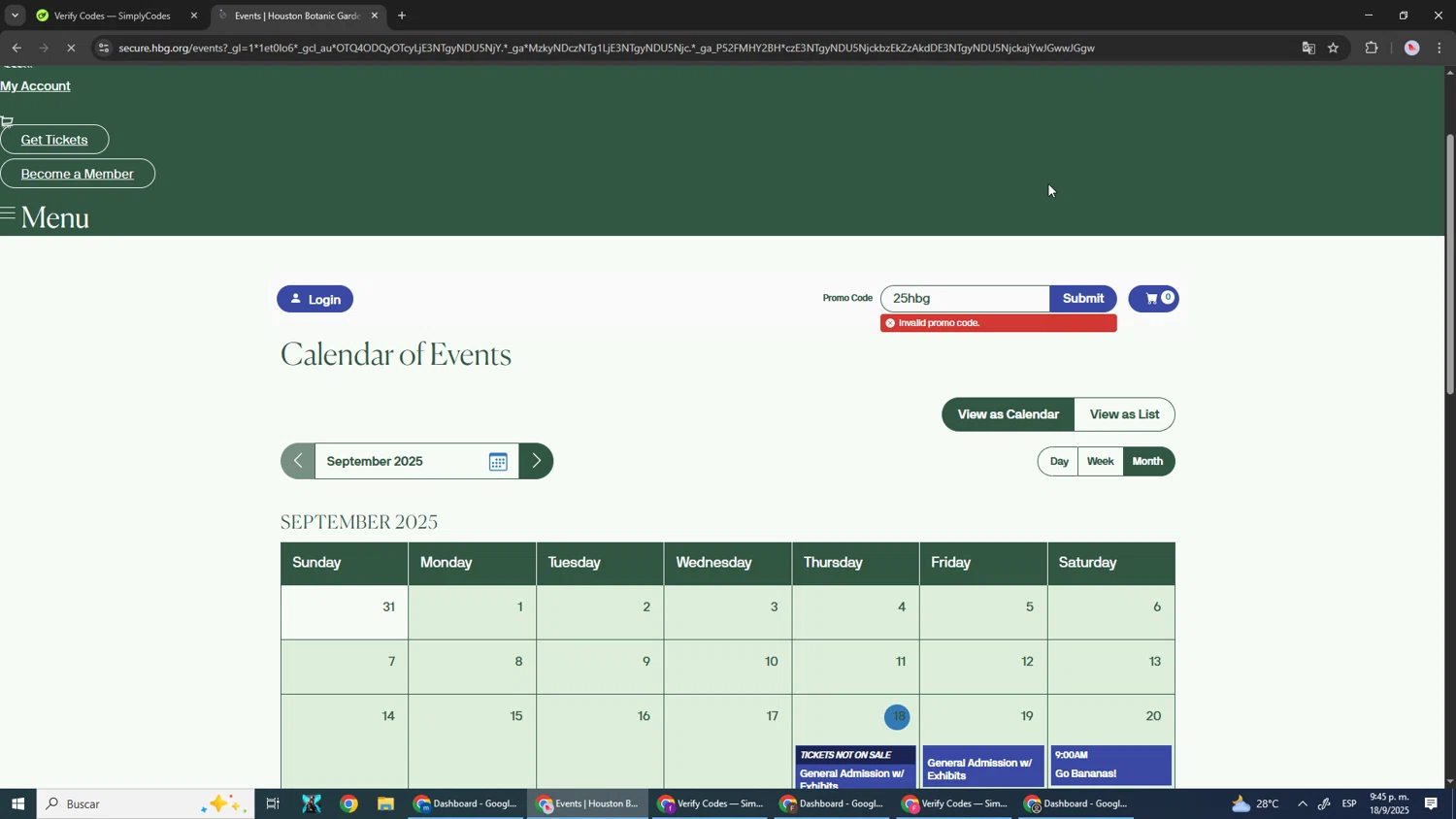View site information icon in address bar

point(104,48)
